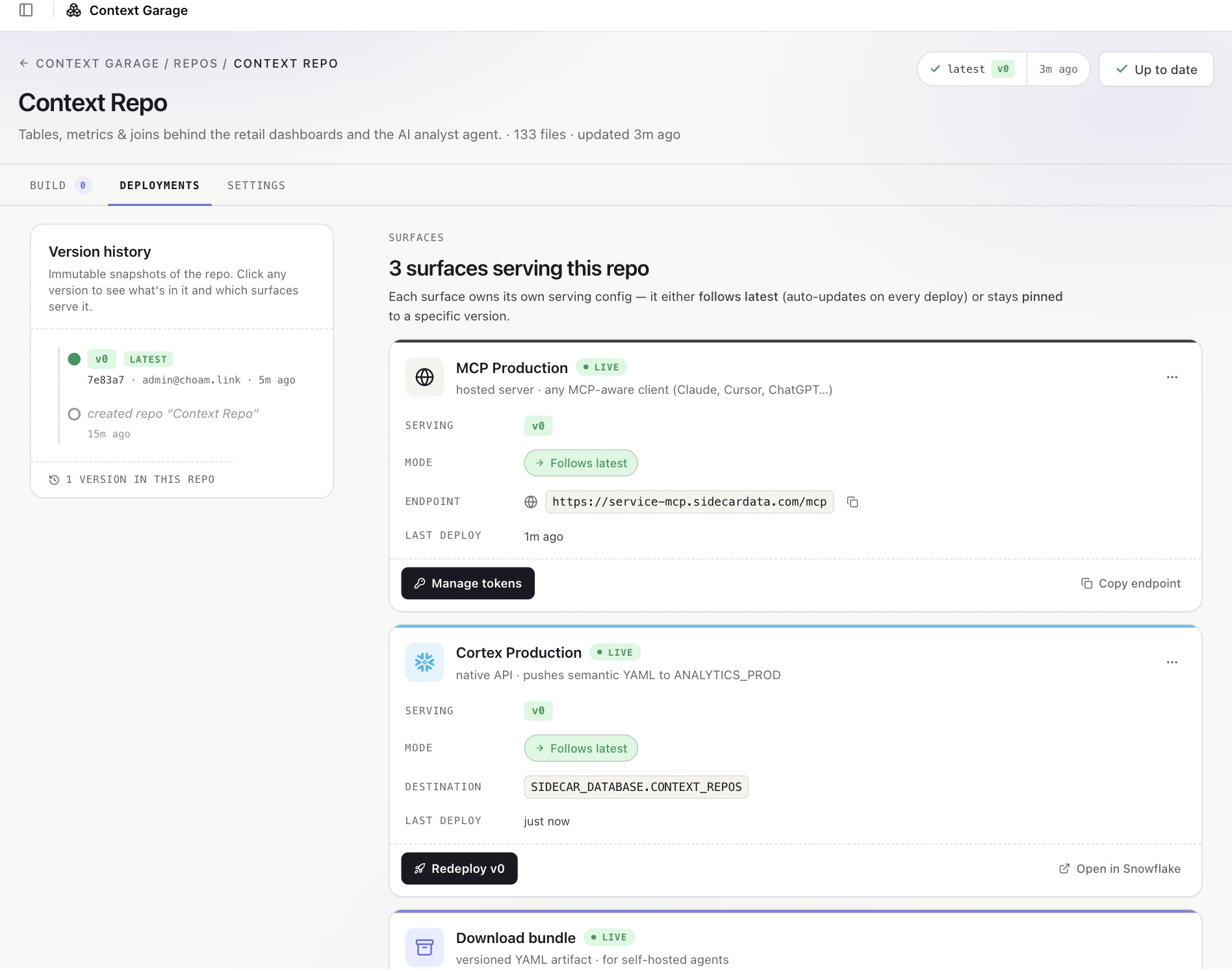Click MCP Production Follows latest mode pill

coord(581,463)
